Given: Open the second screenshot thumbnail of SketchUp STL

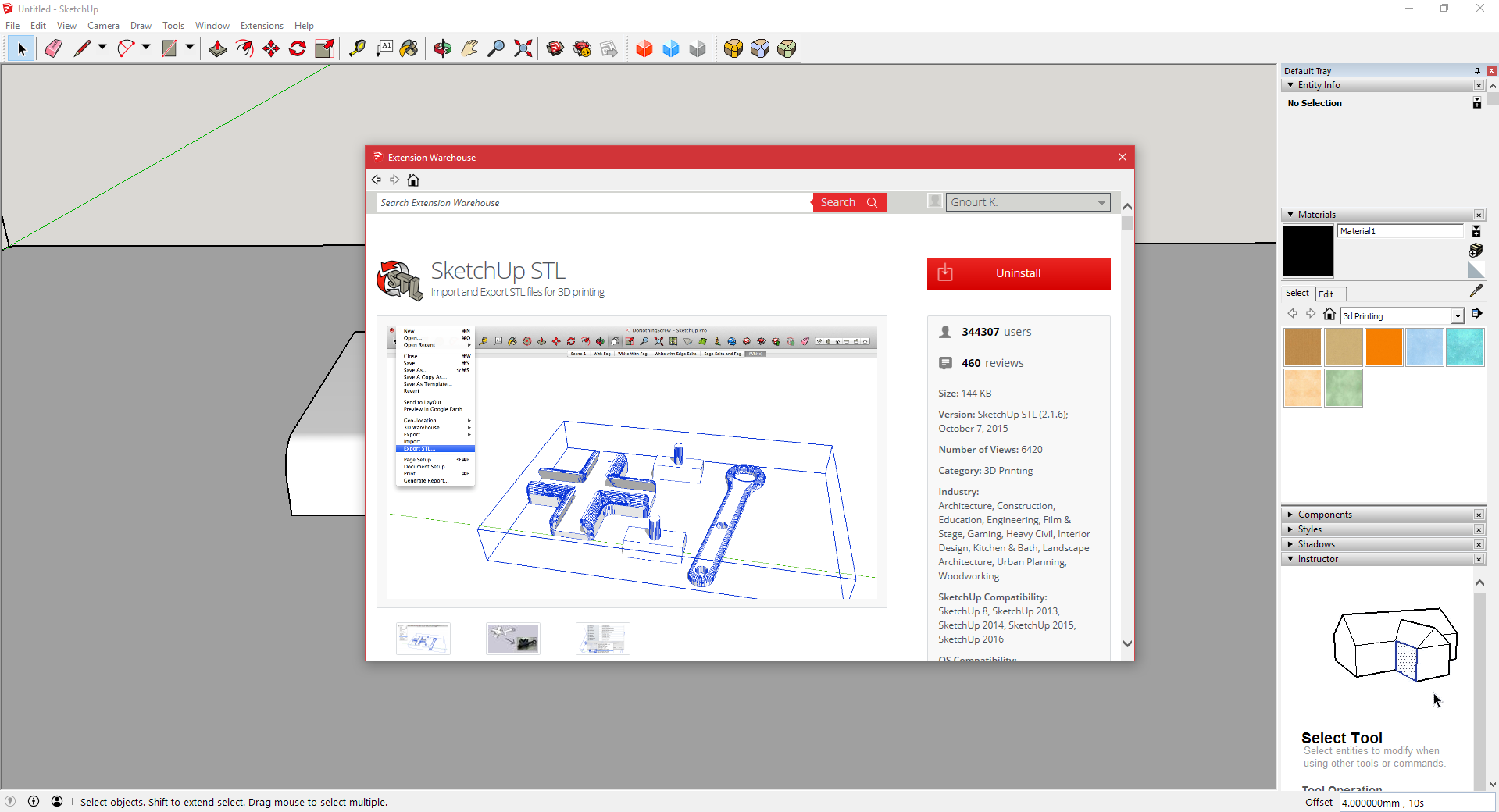Looking at the screenshot, I should 513,639.
